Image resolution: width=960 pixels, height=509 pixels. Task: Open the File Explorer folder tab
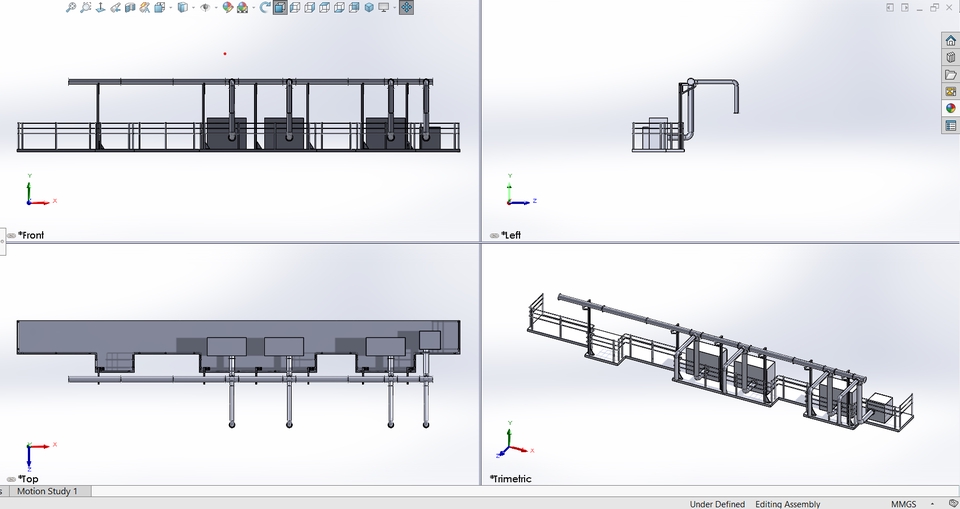950,75
